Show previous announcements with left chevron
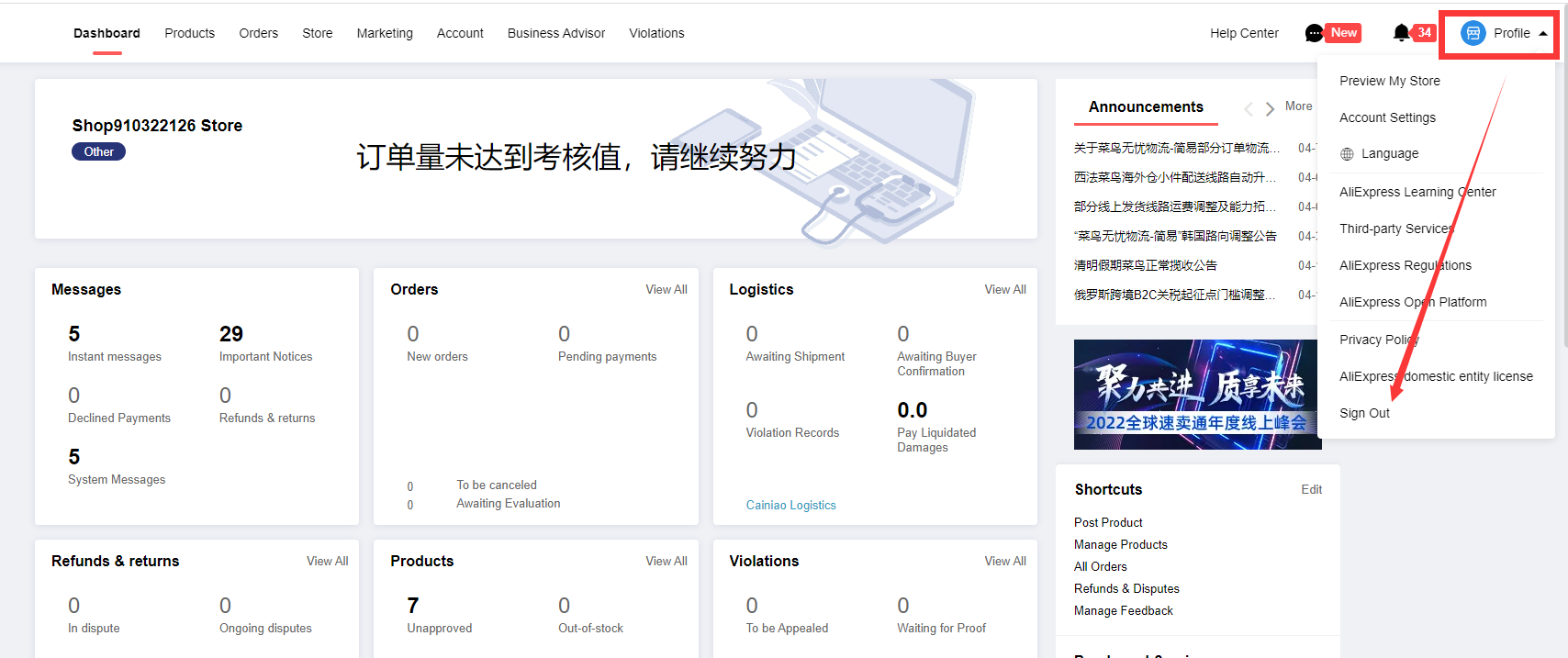Viewport: 1568px width, 658px height. [x=1249, y=108]
